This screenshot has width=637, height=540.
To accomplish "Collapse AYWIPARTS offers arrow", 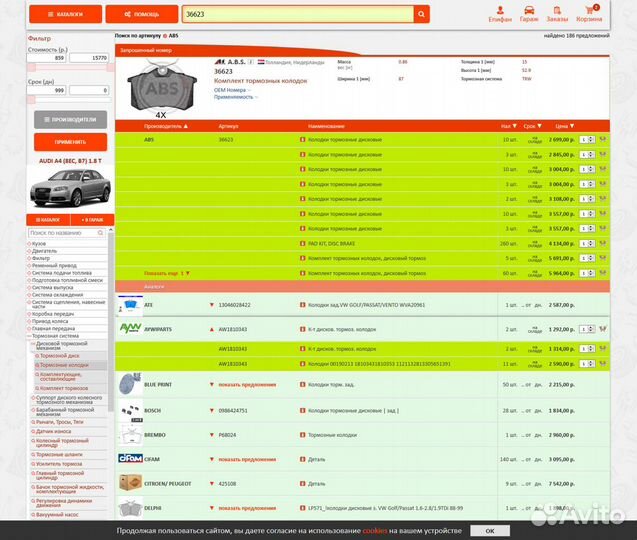I will [x=212, y=329].
